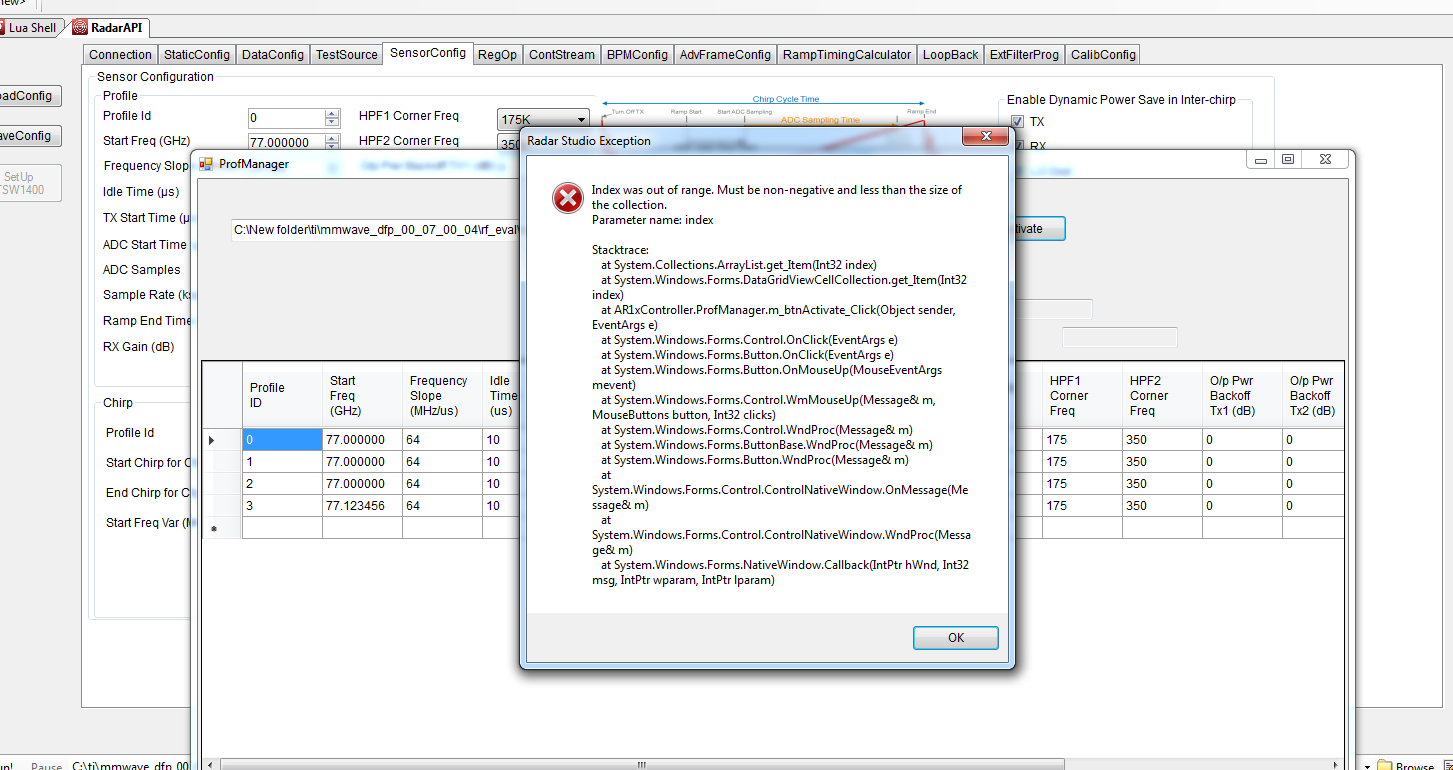The height and width of the screenshot is (770, 1453).
Task: Switch to the ContStream tab
Action: pyautogui.click(x=561, y=54)
